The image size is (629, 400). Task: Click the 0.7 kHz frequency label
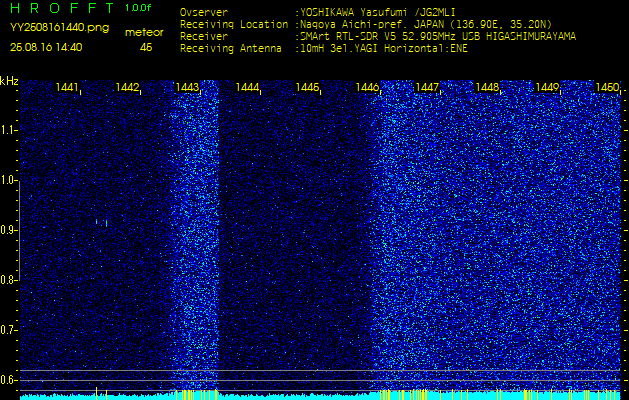(7, 330)
